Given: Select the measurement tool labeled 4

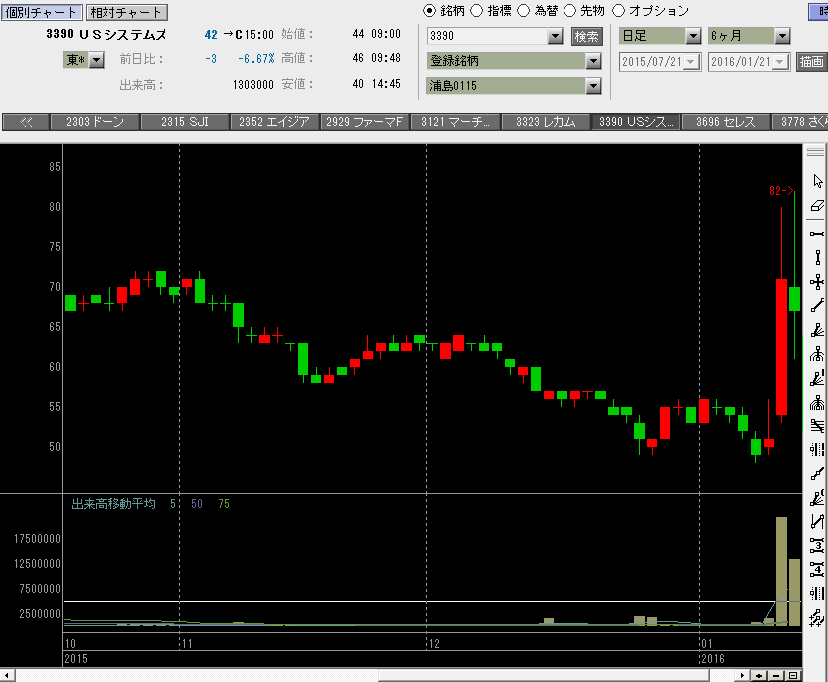Looking at the screenshot, I should point(817,569).
